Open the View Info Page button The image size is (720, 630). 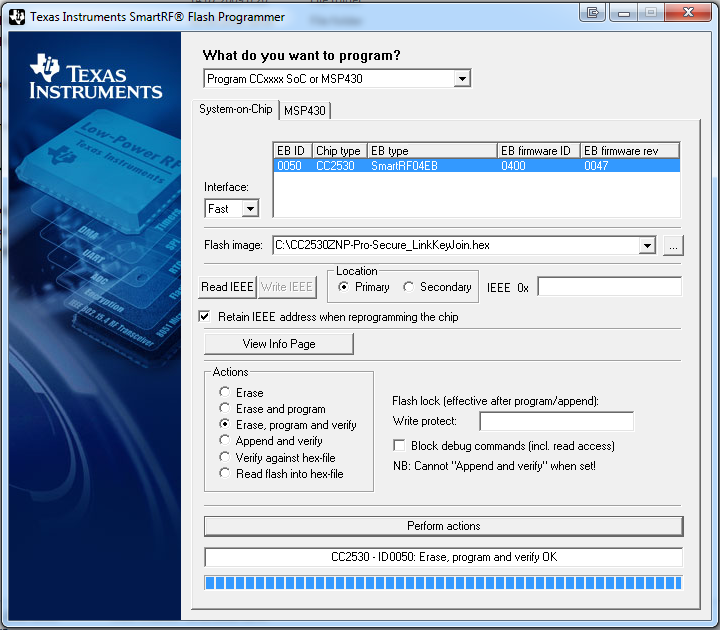pos(279,344)
